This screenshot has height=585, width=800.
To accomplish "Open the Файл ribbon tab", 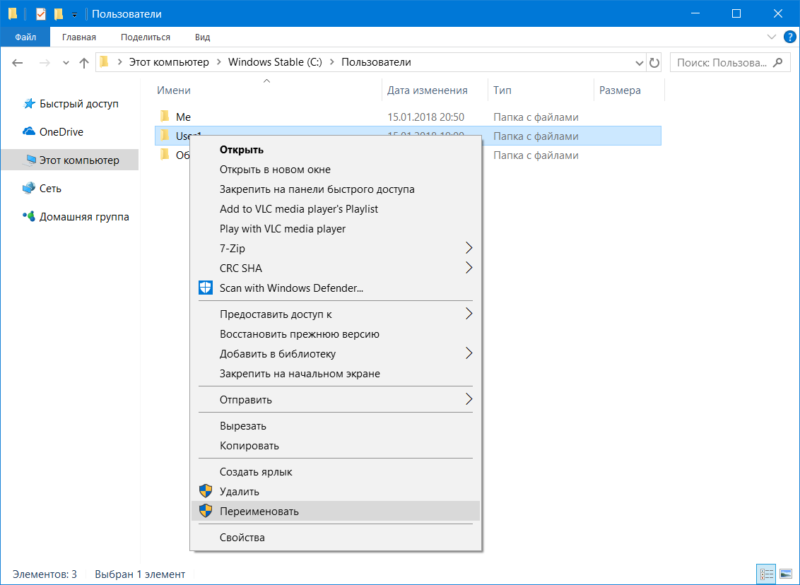I will (x=25, y=37).
